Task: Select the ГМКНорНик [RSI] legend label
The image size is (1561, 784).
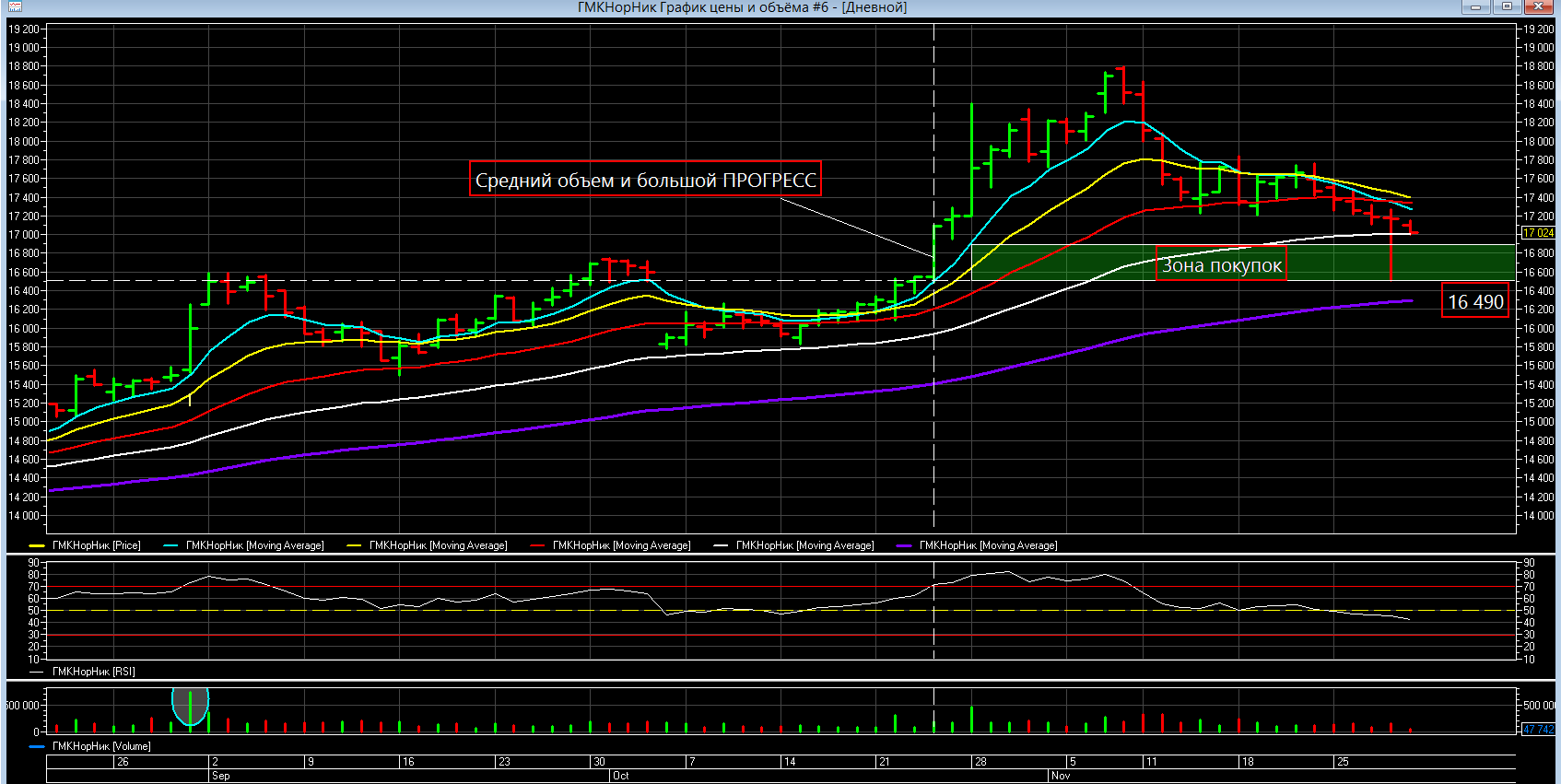Action: coord(93,672)
